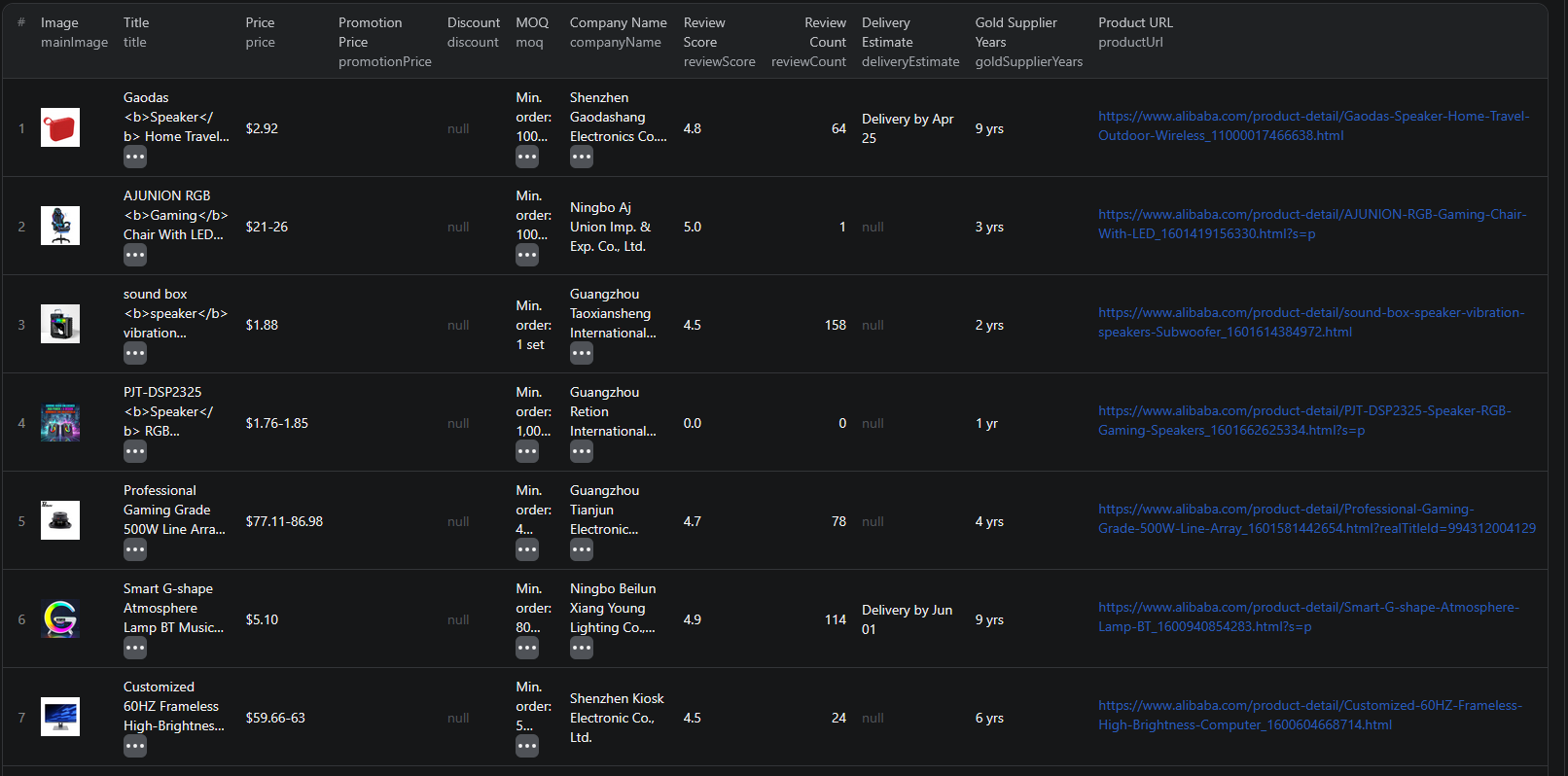The width and height of the screenshot is (1568, 776).
Task: Click the Company Name column header
Action: pos(618,22)
